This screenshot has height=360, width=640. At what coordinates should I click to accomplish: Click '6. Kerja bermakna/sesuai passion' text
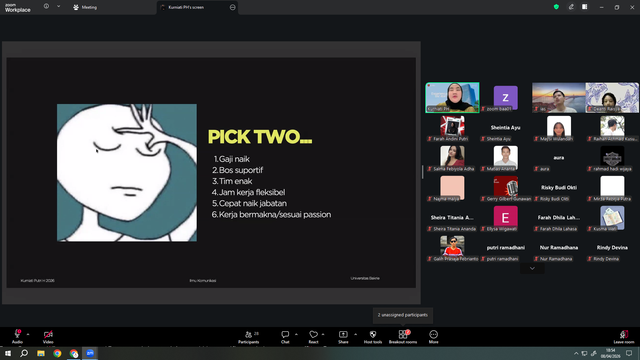(x=271, y=214)
